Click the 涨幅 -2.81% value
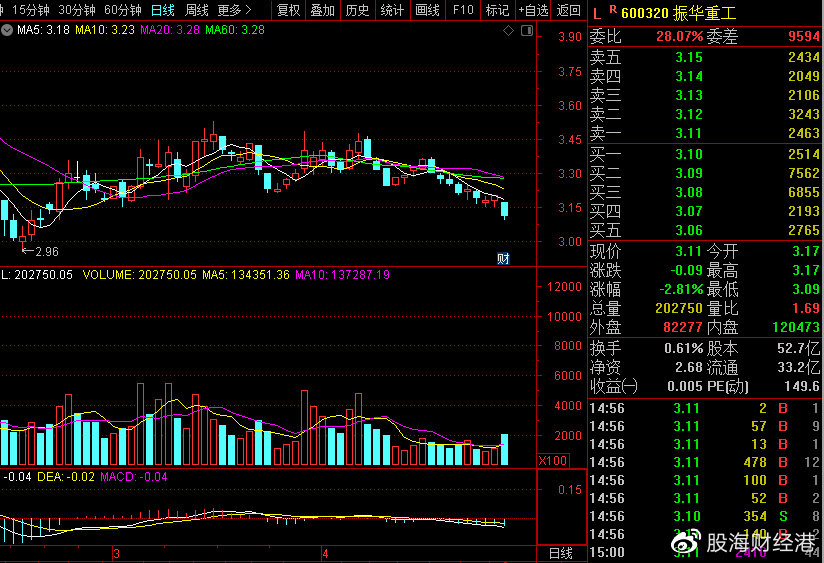824x563 pixels. click(x=681, y=289)
